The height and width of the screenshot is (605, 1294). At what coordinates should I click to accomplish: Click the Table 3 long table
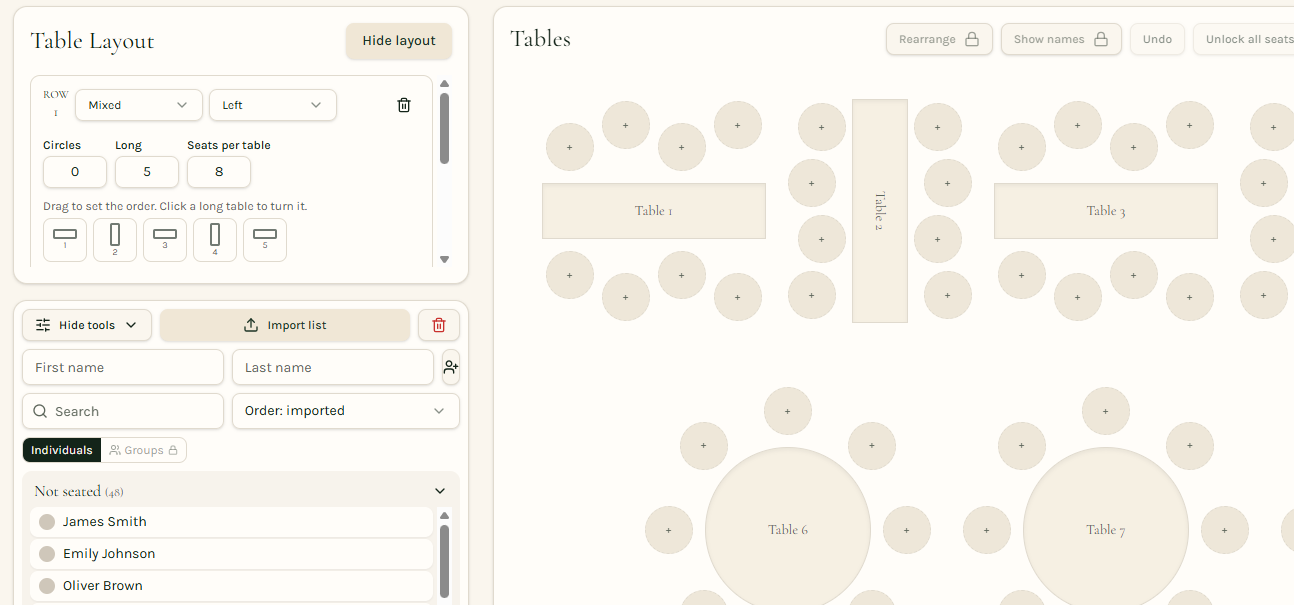click(x=1106, y=211)
